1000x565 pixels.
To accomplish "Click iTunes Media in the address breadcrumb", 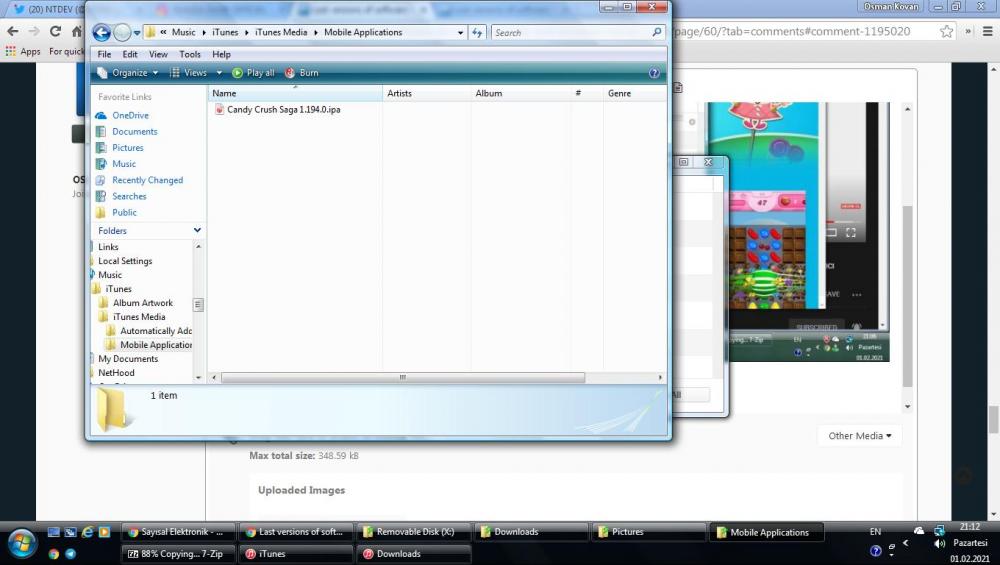I will [x=281, y=33].
